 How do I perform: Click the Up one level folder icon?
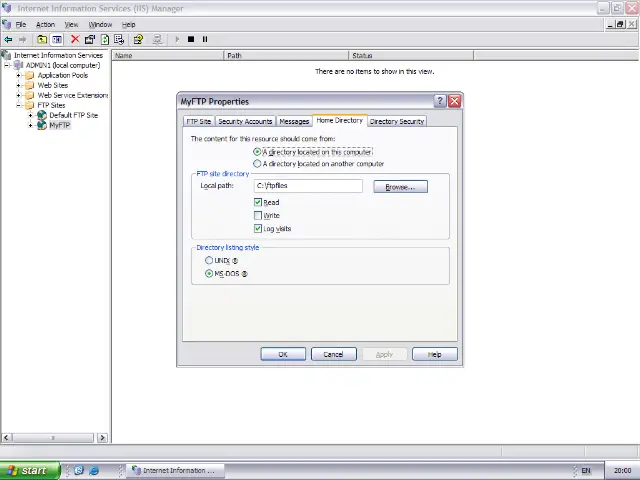(42, 40)
